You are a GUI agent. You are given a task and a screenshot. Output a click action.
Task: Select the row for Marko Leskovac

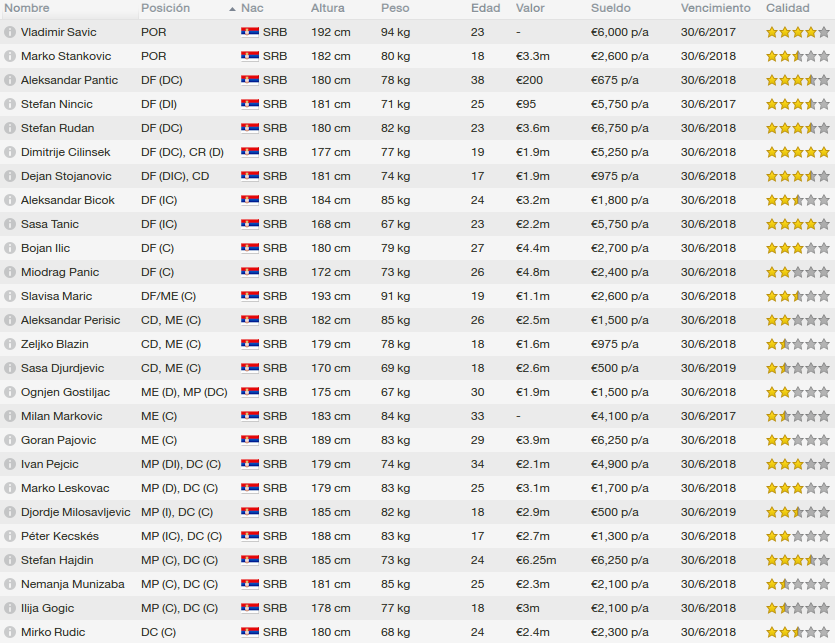pyautogui.click(x=418, y=488)
